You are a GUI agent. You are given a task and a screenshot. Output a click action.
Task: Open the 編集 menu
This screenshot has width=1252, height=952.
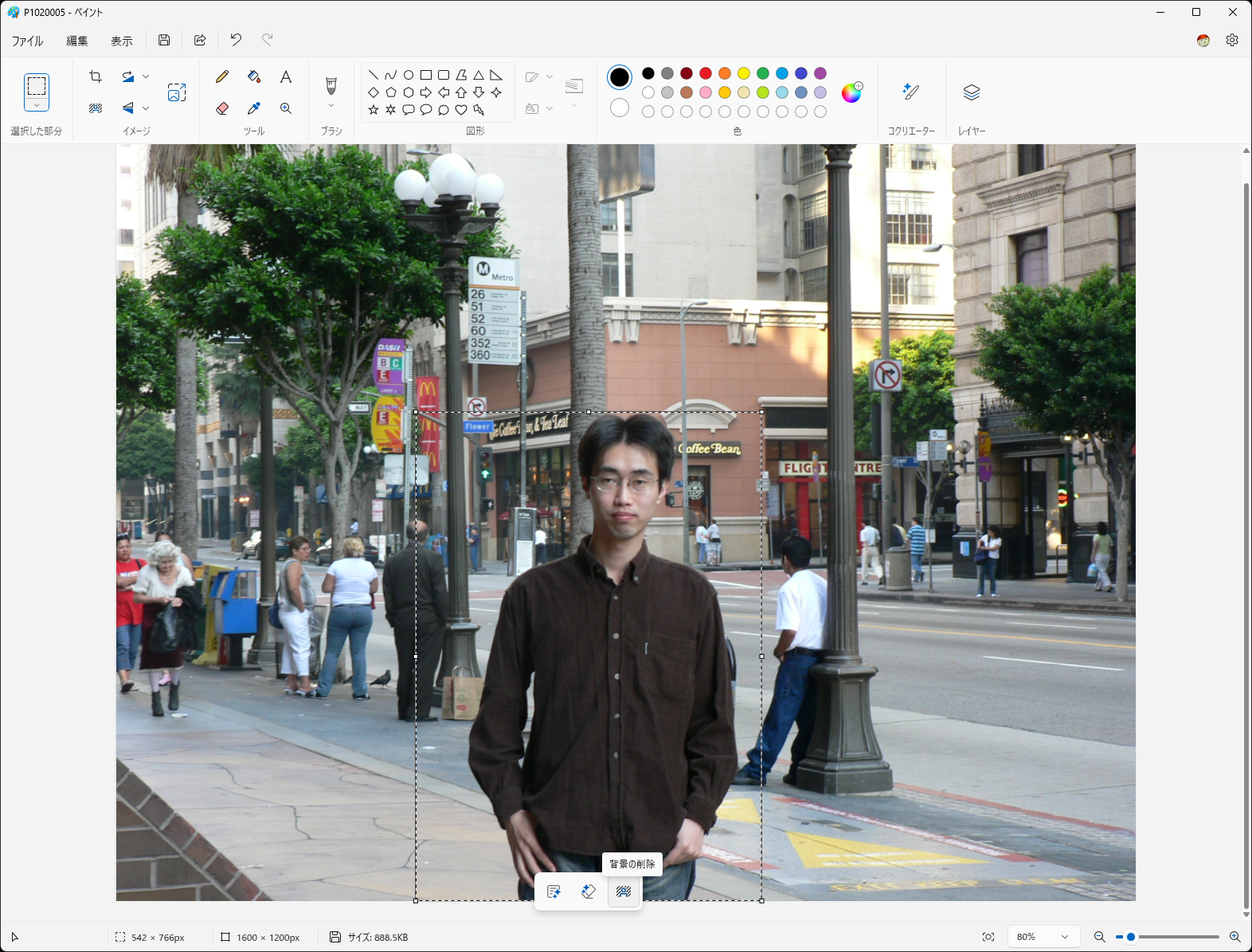tap(76, 41)
